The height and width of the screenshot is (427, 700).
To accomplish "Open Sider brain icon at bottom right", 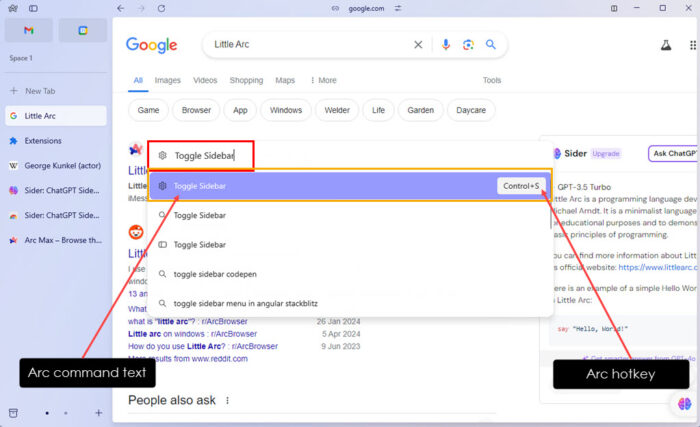I will tap(684, 404).
